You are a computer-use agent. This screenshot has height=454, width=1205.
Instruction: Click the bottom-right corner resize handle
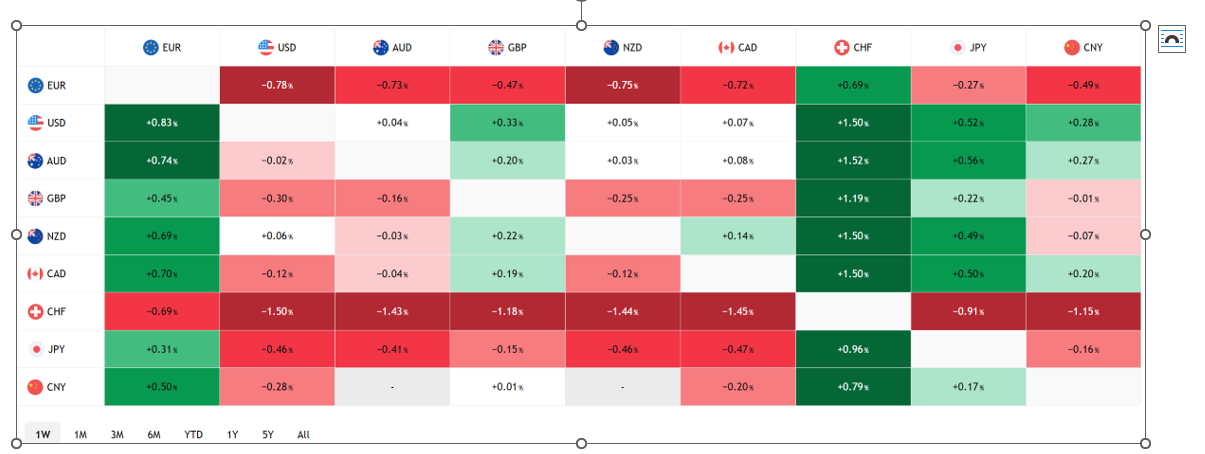(x=1146, y=443)
